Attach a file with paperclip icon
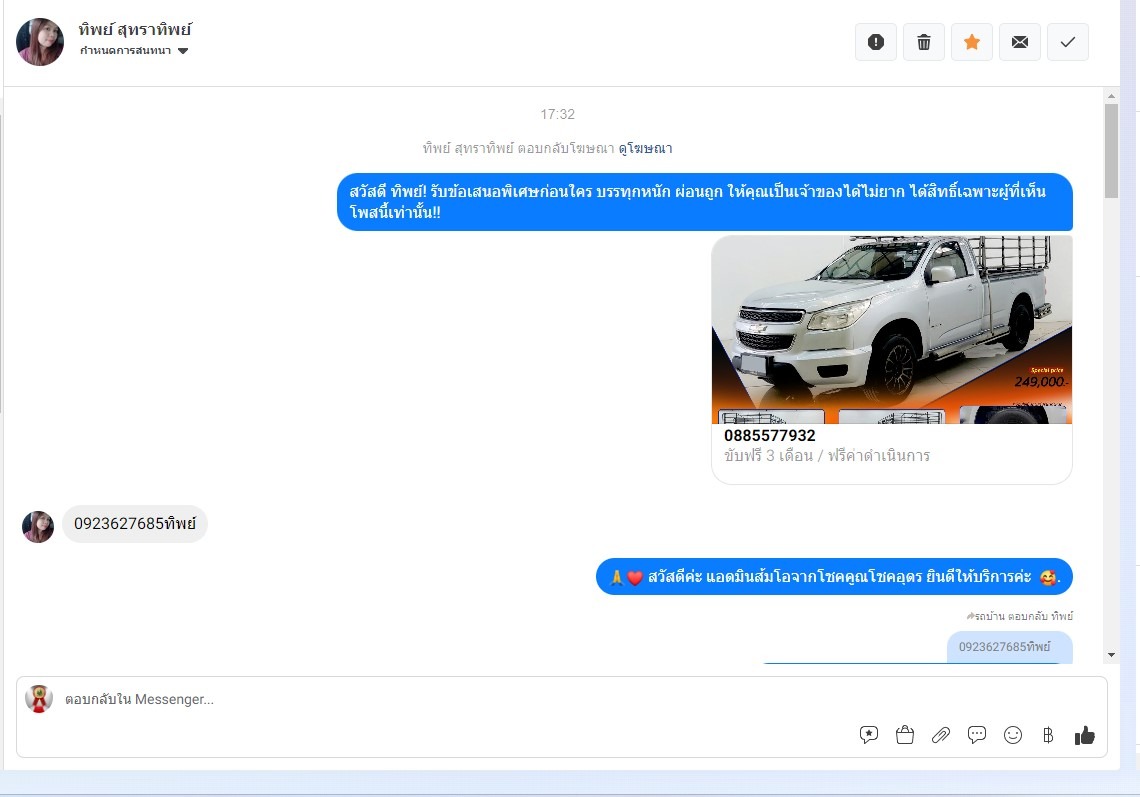 (x=941, y=735)
